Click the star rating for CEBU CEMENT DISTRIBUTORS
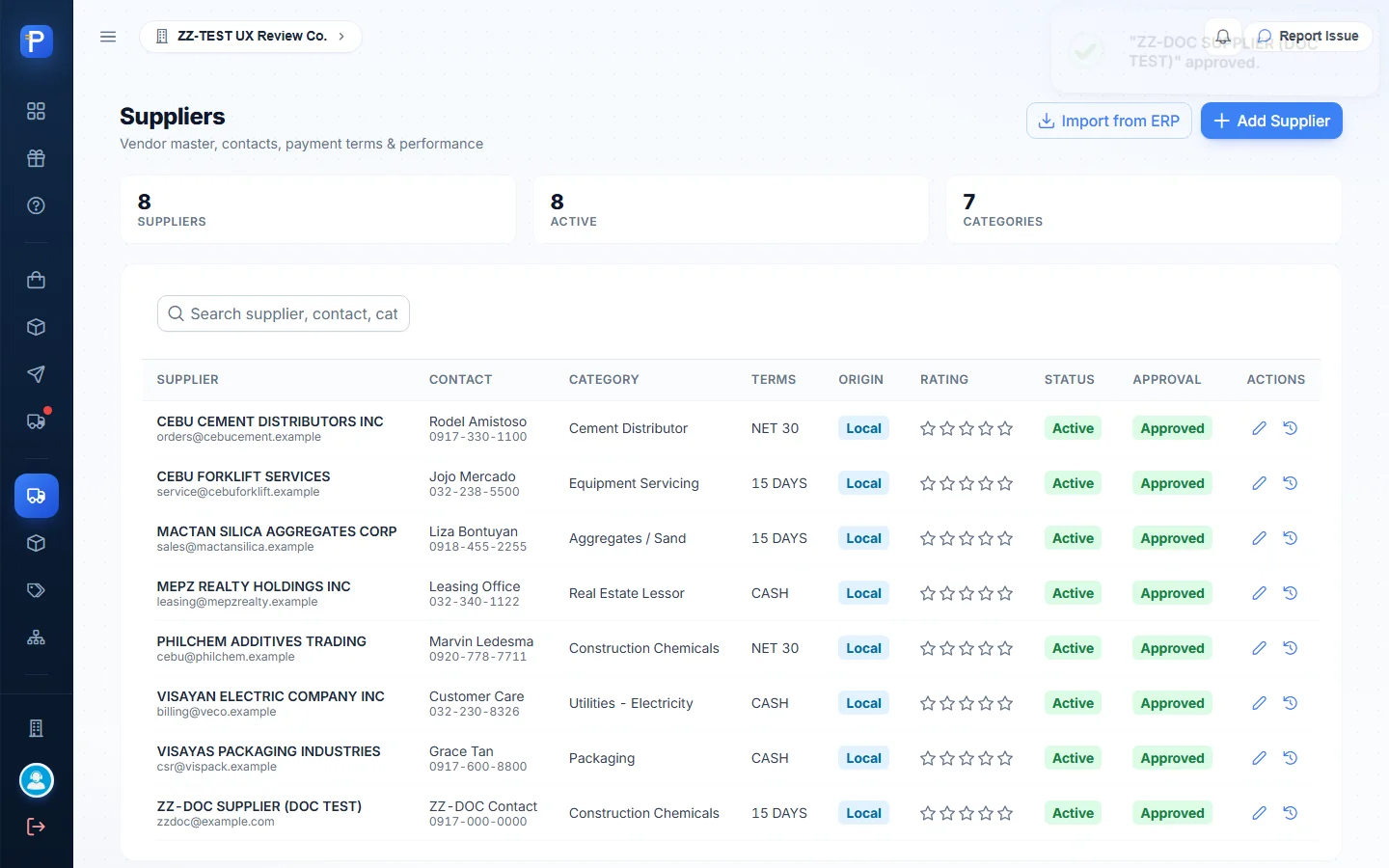1389x868 pixels. click(967, 428)
